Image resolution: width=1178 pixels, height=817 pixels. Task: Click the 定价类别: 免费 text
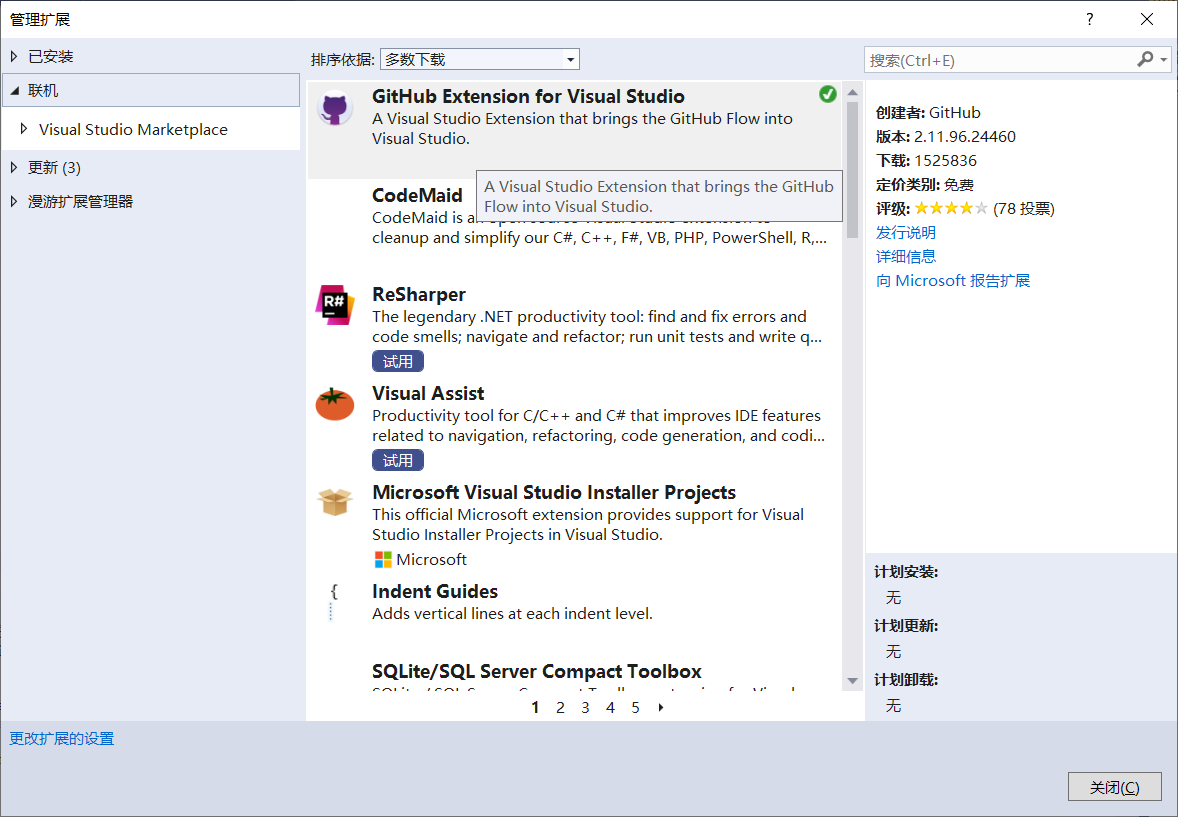click(x=924, y=184)
